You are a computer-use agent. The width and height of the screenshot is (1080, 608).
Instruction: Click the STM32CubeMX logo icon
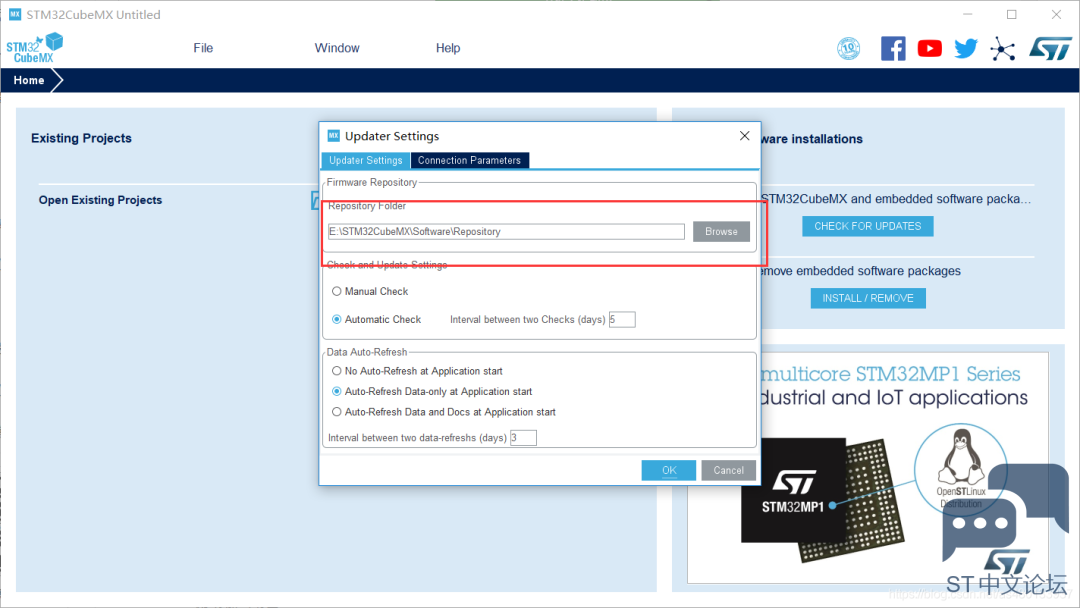coord(35,48)
